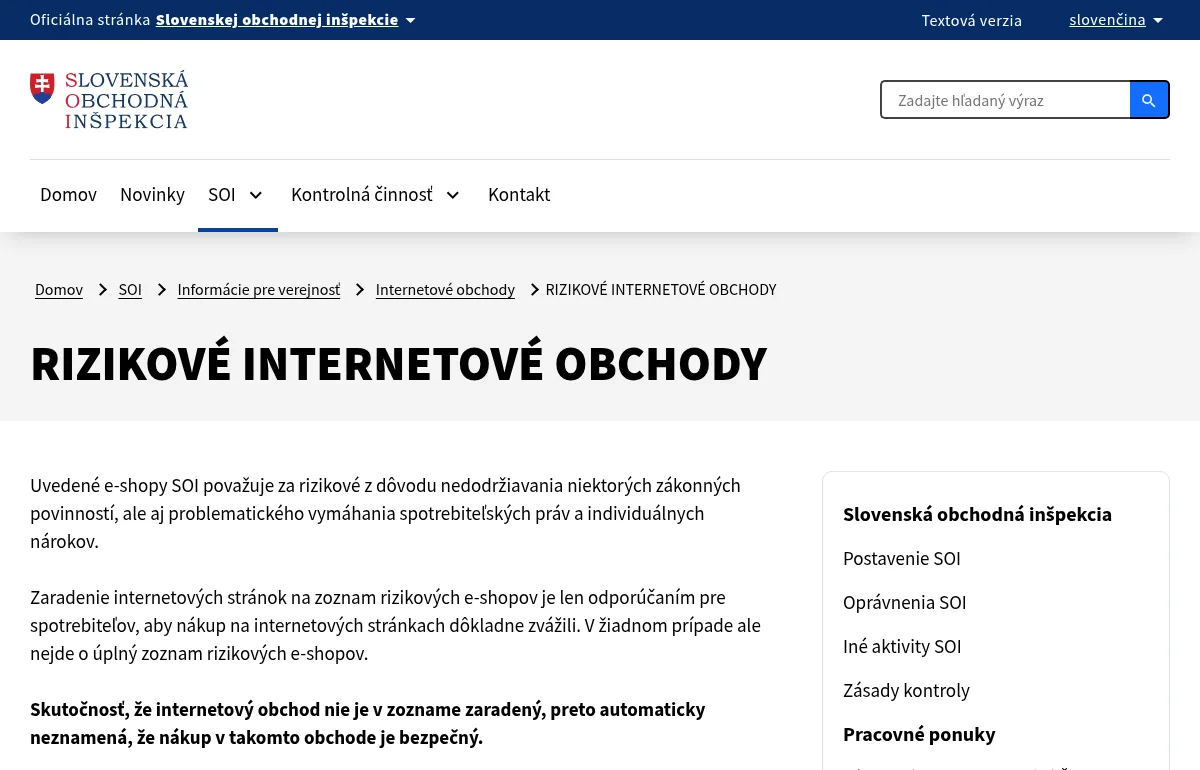Click the RIZIKOVÉ INTERNETOVÉ OBCHODY breadcrumb text
Viewport: 1200px width, 770px height.
(x=661, y=290)
